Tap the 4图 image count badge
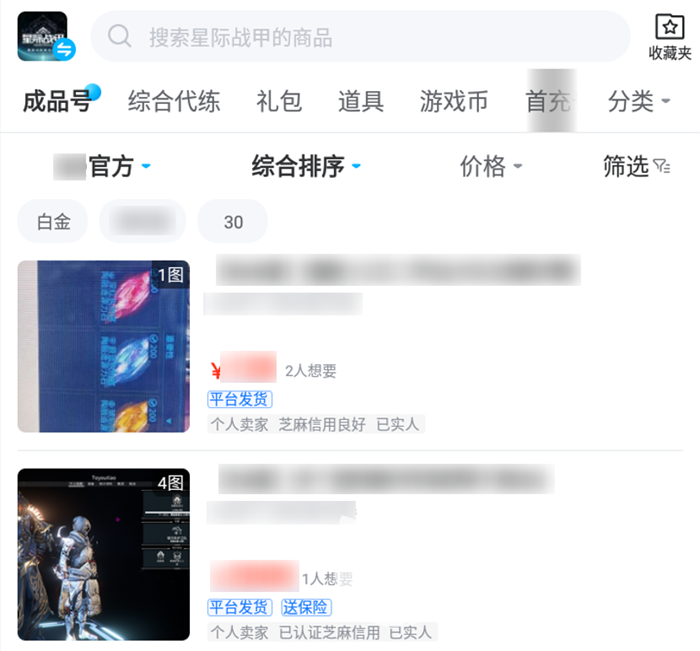Viewport: 700px width, 651px height. [x=171, y=482]
